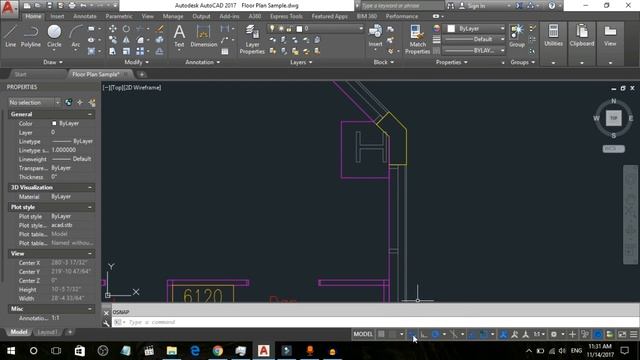Click Match Properties tool

[417, 39]
